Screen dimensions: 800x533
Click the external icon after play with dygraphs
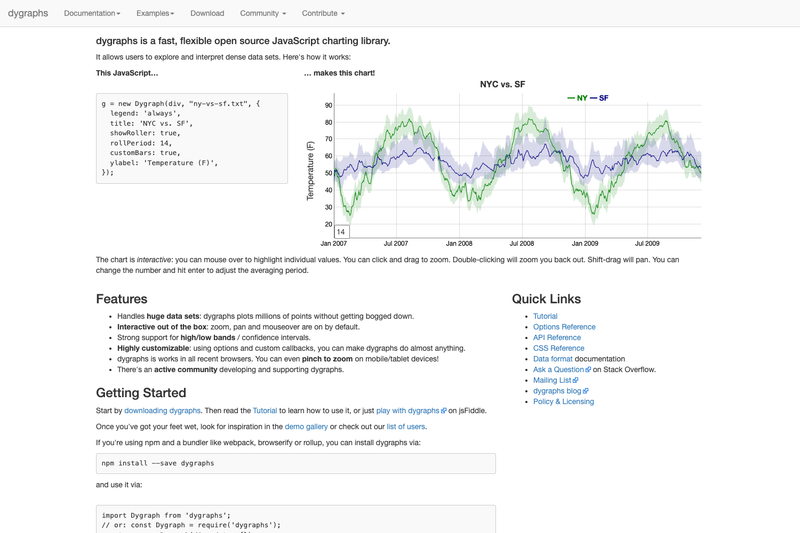point(443,411)
